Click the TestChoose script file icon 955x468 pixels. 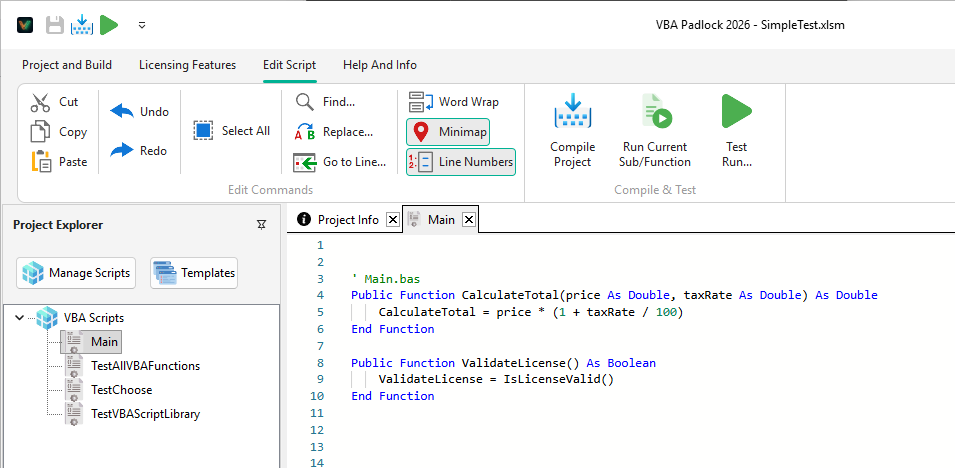[74, 390]
